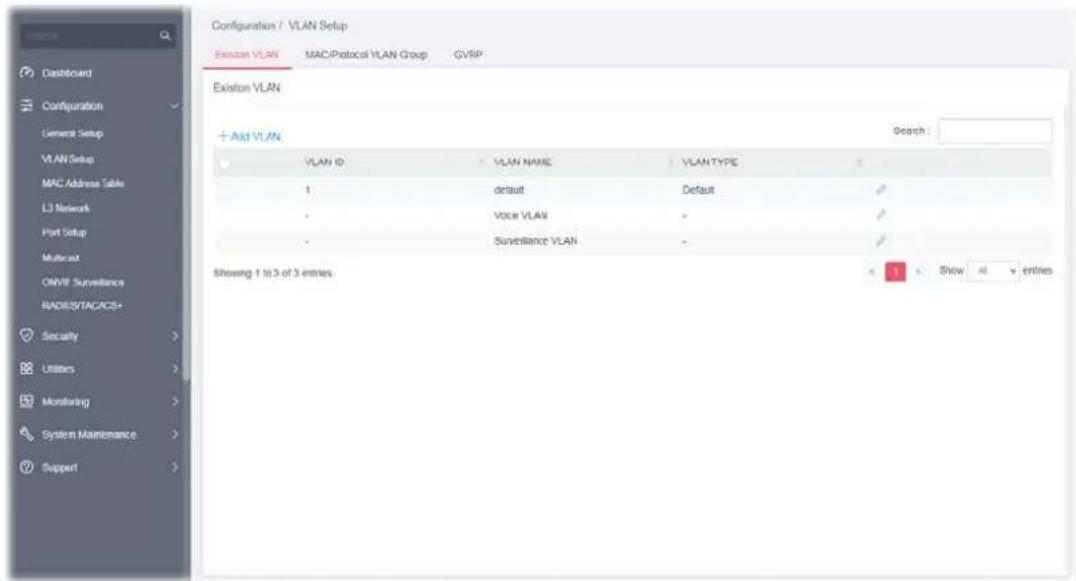This screenshot has height=581, width=1076.
Task: Open Port Setup in sidebar
Action: (x=64, y=233)
